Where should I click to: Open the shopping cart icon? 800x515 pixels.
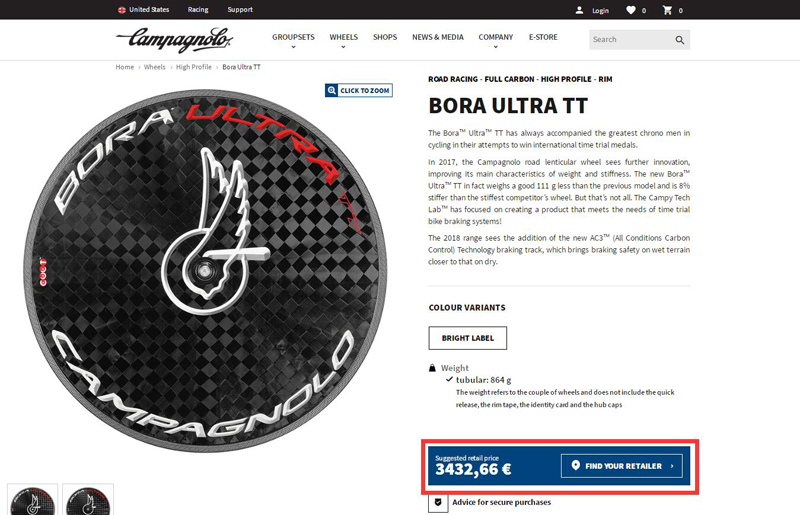(x=667, y=10)
